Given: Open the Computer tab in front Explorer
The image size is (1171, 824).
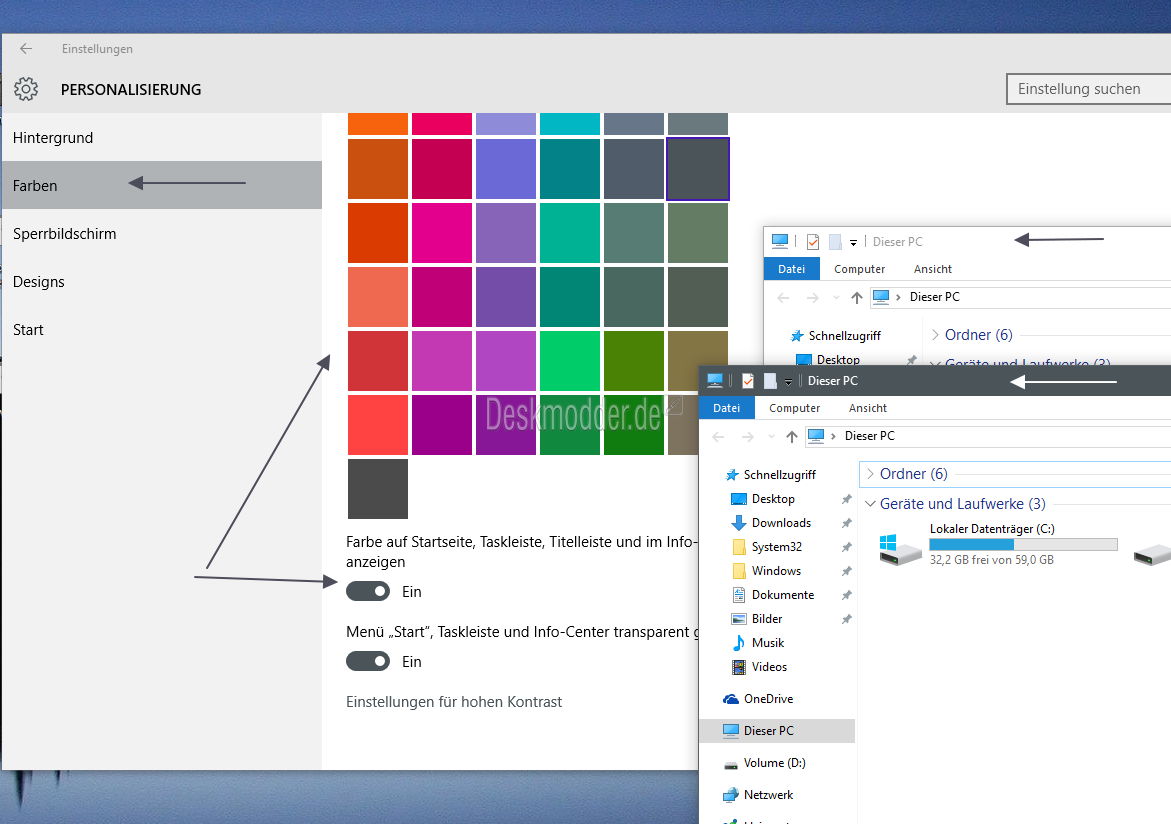Looking at the screenshot, I should (795, 408).
